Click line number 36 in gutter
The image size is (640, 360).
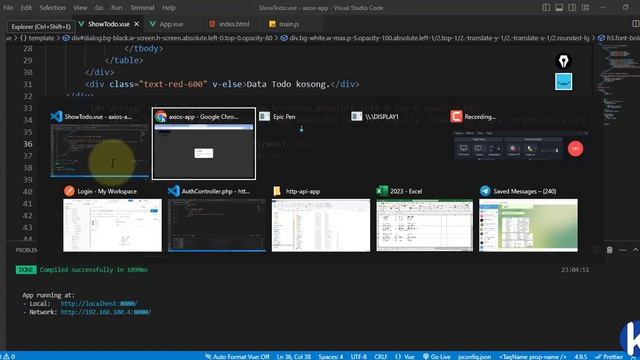[x=28, y=144]
